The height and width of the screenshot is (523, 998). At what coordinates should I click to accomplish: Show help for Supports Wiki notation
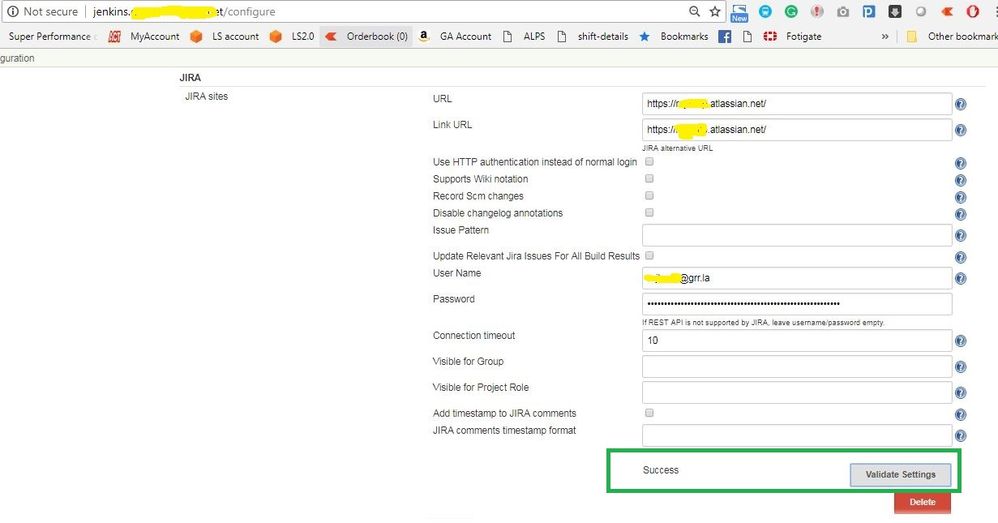[960, 180]
